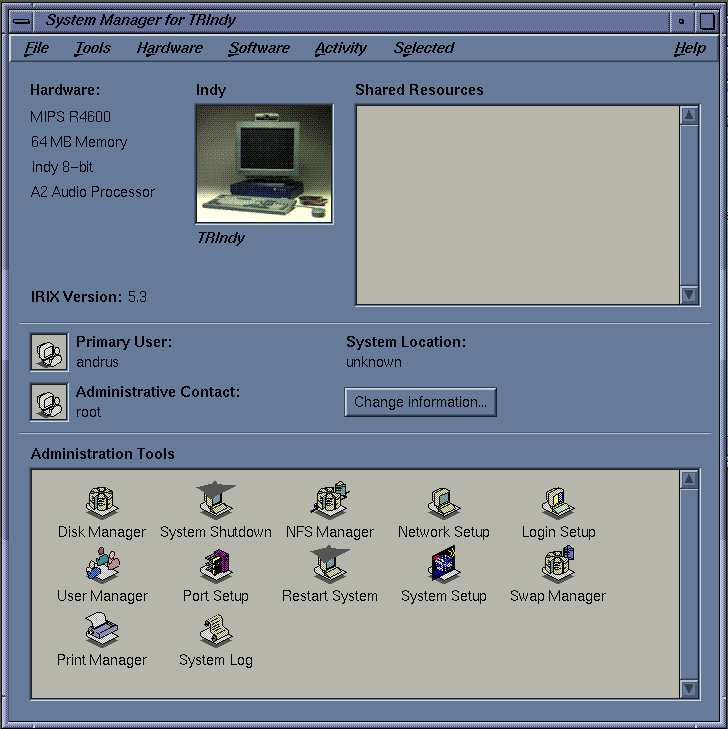Launch the System Shutdown tool
Viewport: 728px width, 729px height.
[216, 500]
